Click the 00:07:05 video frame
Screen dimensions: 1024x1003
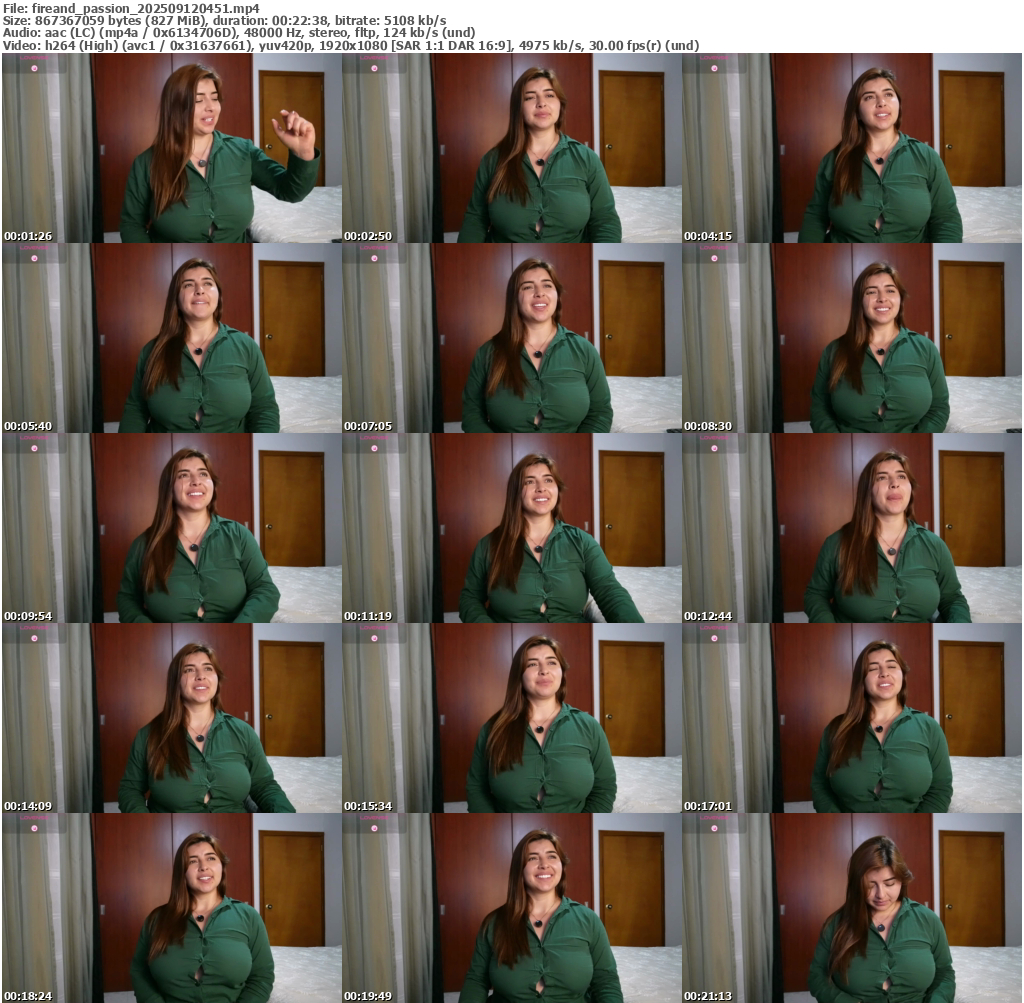click(512, 338)
